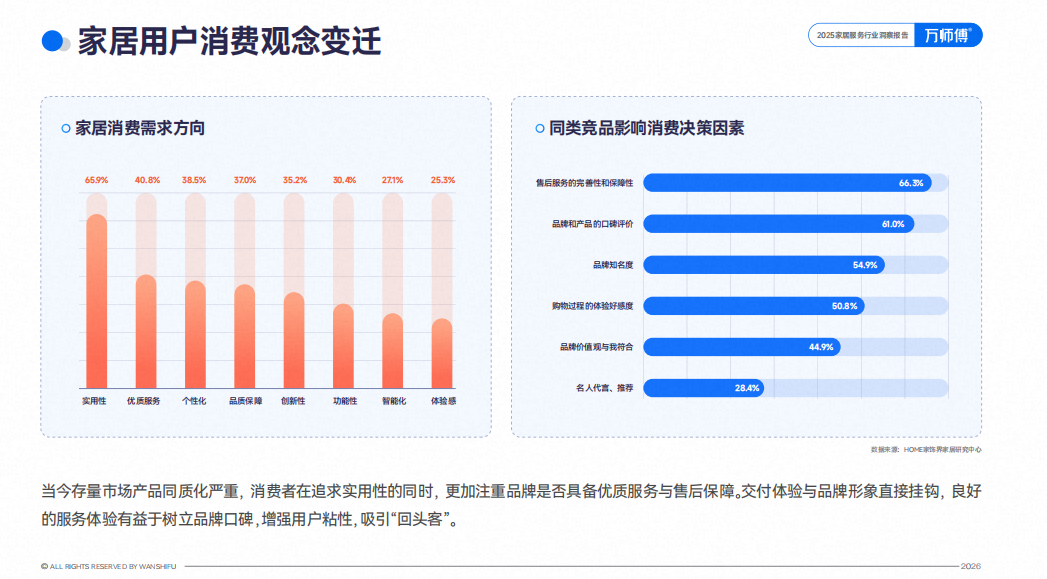This screenshot has width=1047, height=579.
Task: Select the 品质保障 orange bar
Action: coord(244,337)
